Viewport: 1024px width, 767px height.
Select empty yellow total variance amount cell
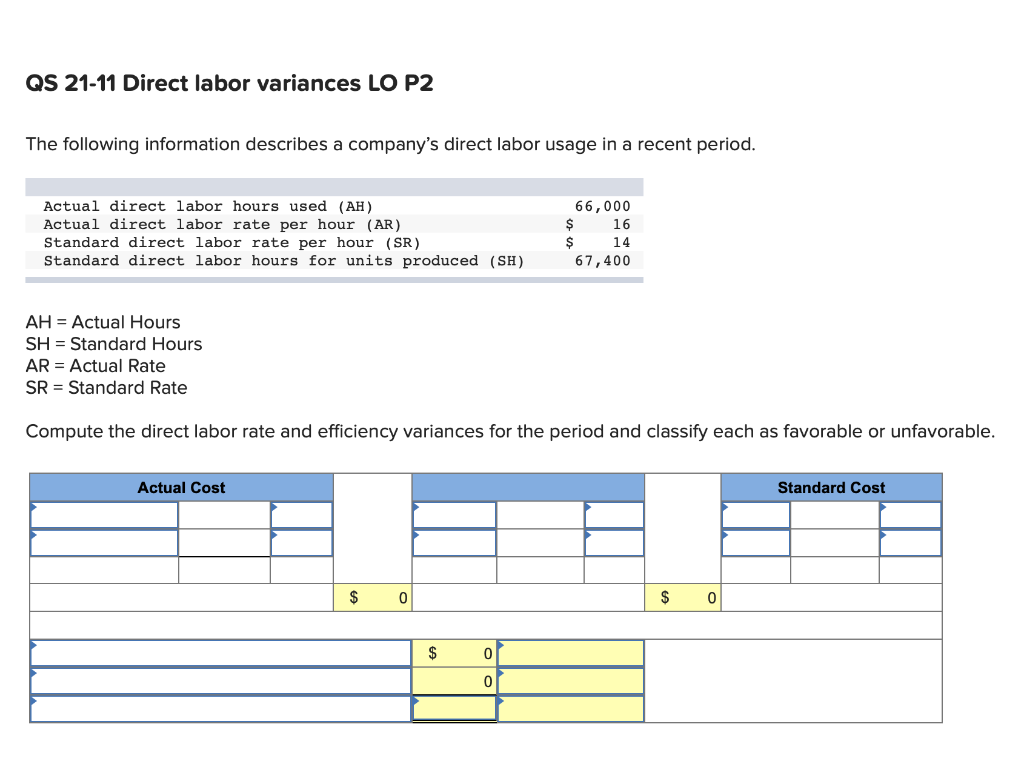pos(455,709)
